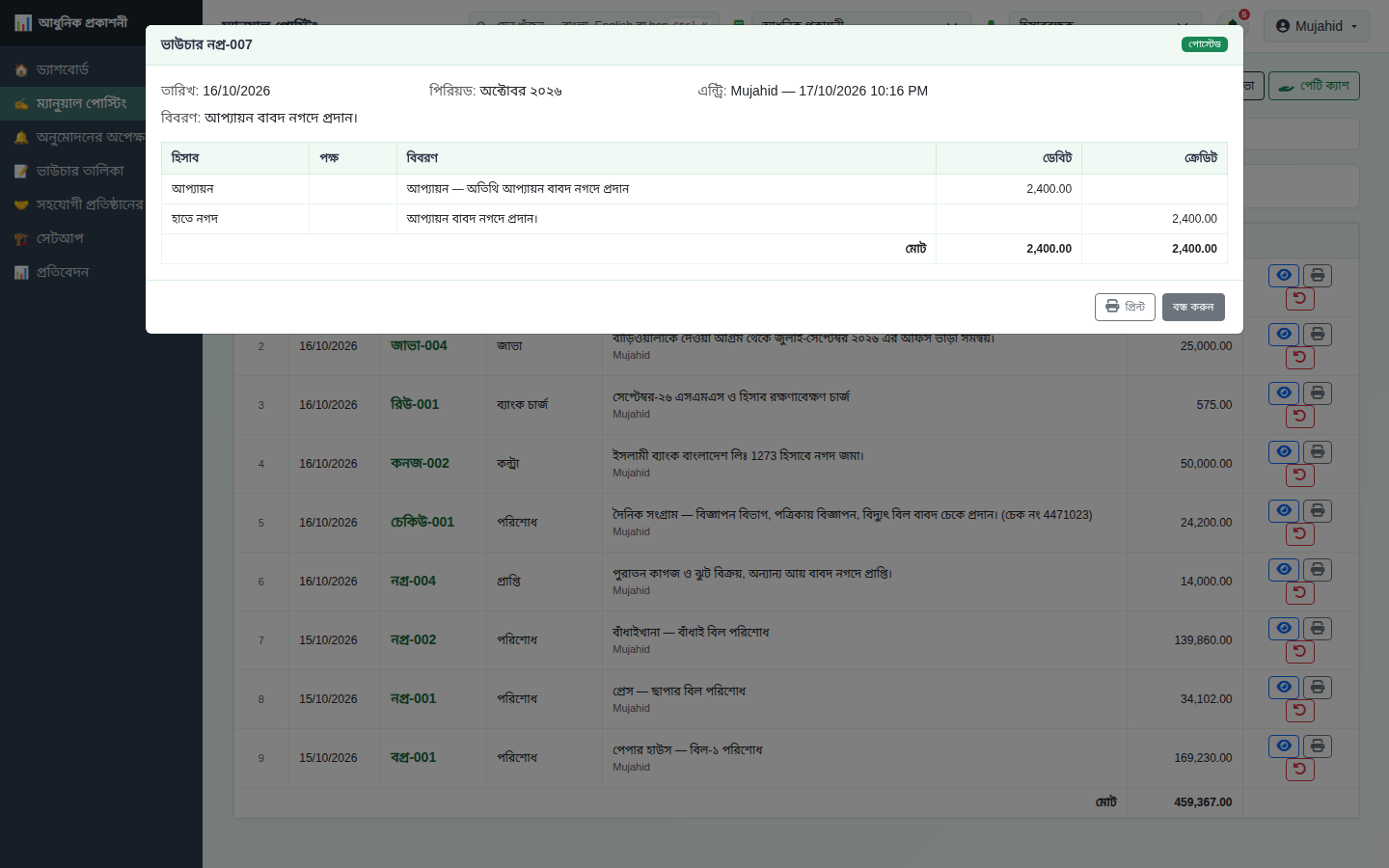The image size is (1389, 868).
Task: Open voucher link জাভা-004
Action: pyautogui.click(x=419, y=345)
